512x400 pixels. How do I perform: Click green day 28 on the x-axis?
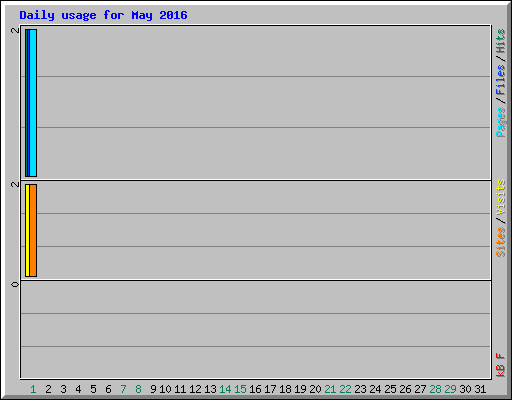coord(435,389)
